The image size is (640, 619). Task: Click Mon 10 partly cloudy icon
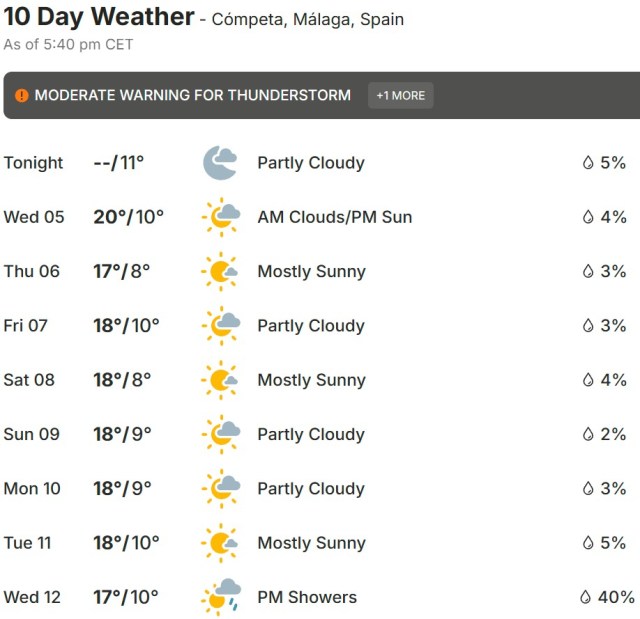pos(220,488)
